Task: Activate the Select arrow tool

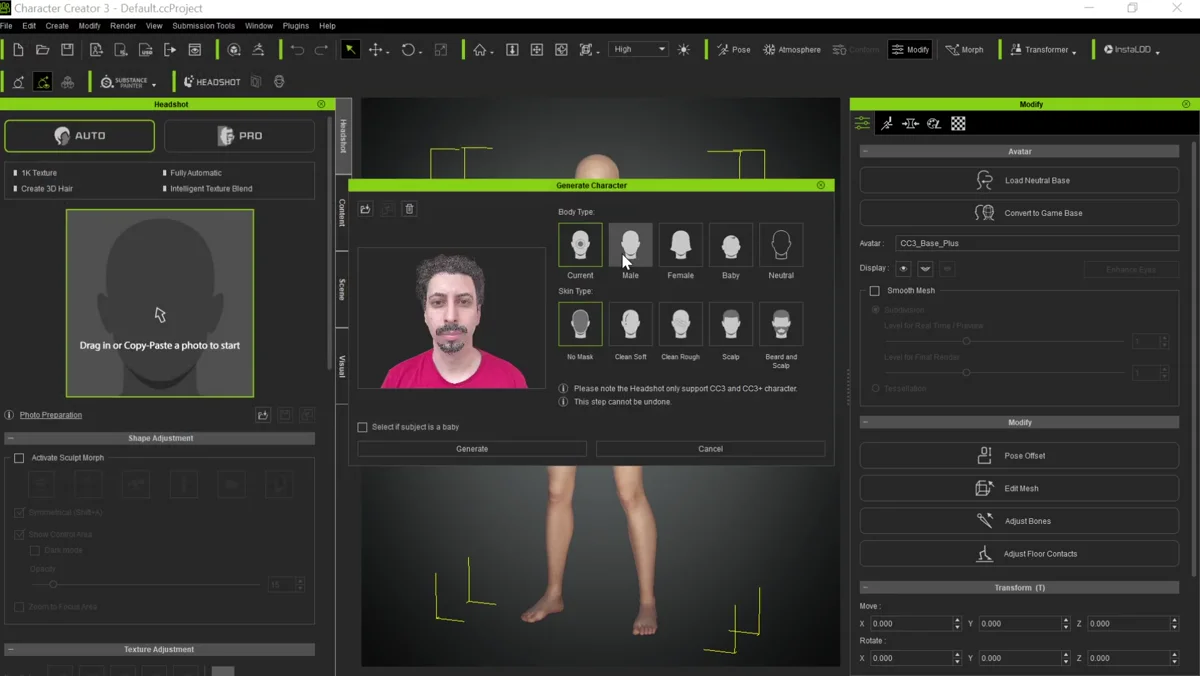Action: pyautogui.click(x=350, y=49)
